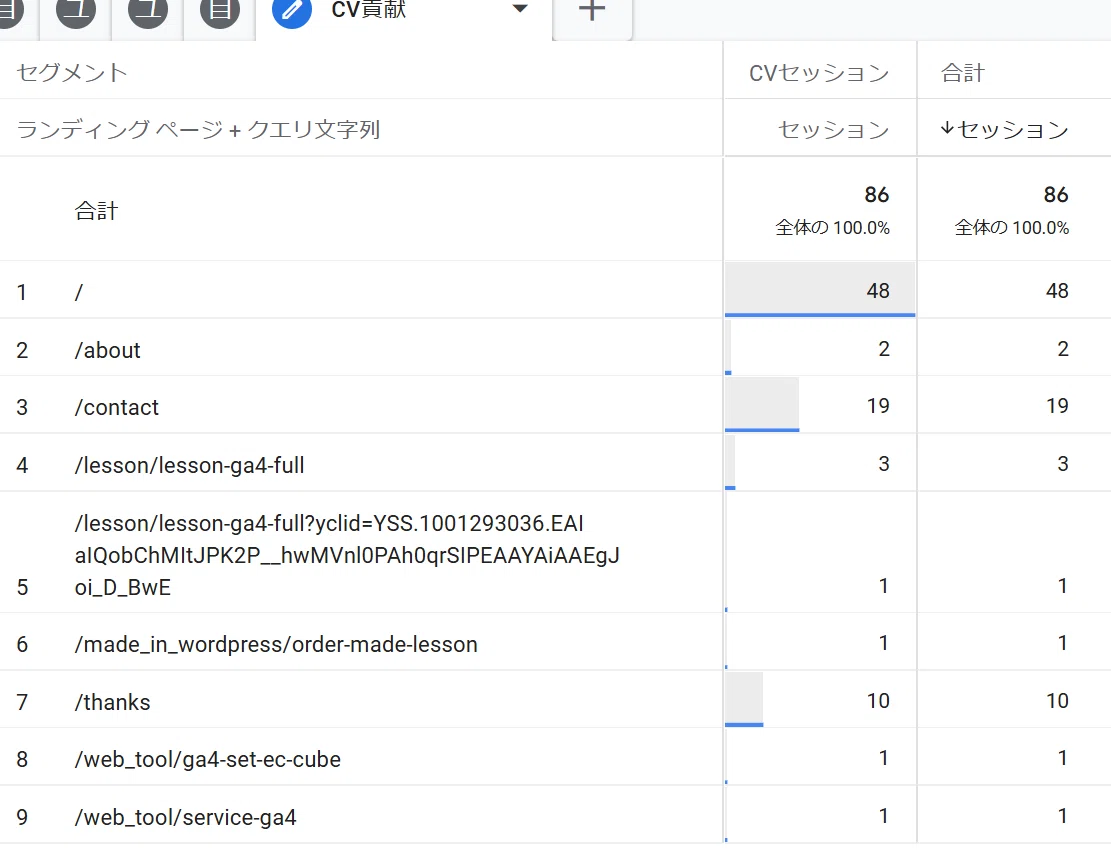Click the ランディング ページ + クエリ文字列 header
Viewport: 1111px width, 853px height.
click(x=198, y=129)
